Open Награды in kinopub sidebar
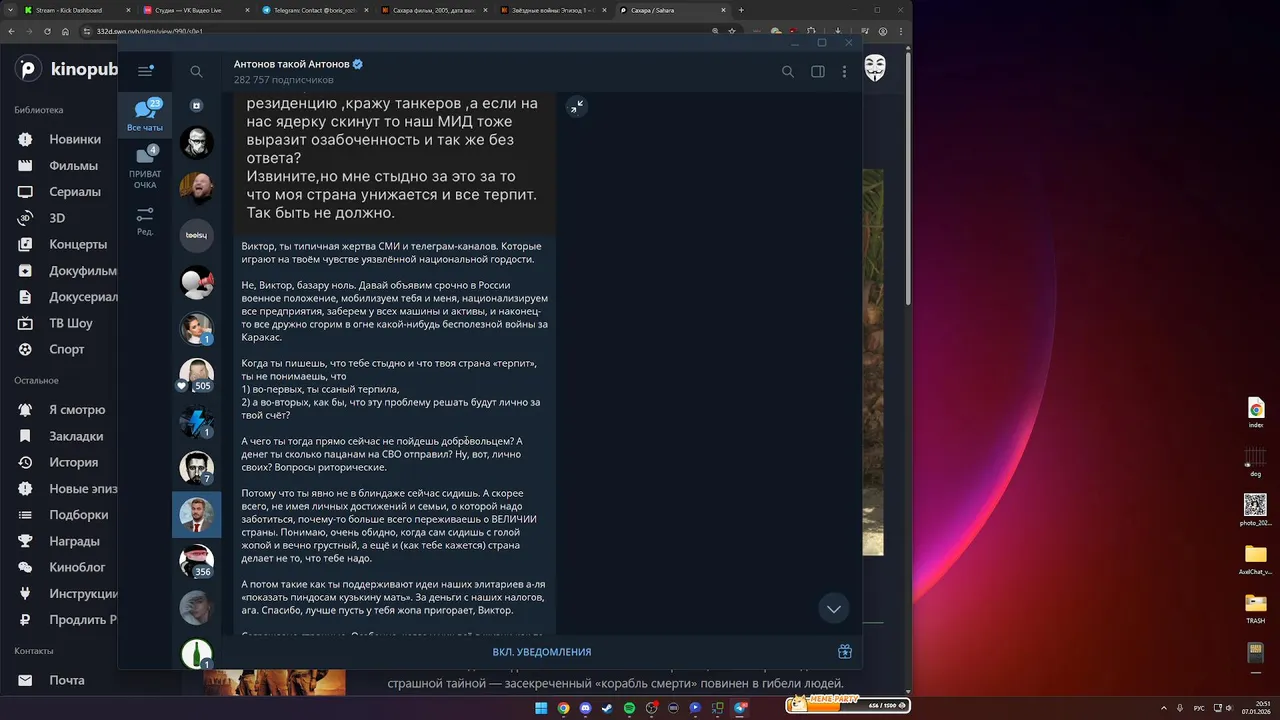Viewport: 1280px width, 720px height. click(x=75, y=541)
